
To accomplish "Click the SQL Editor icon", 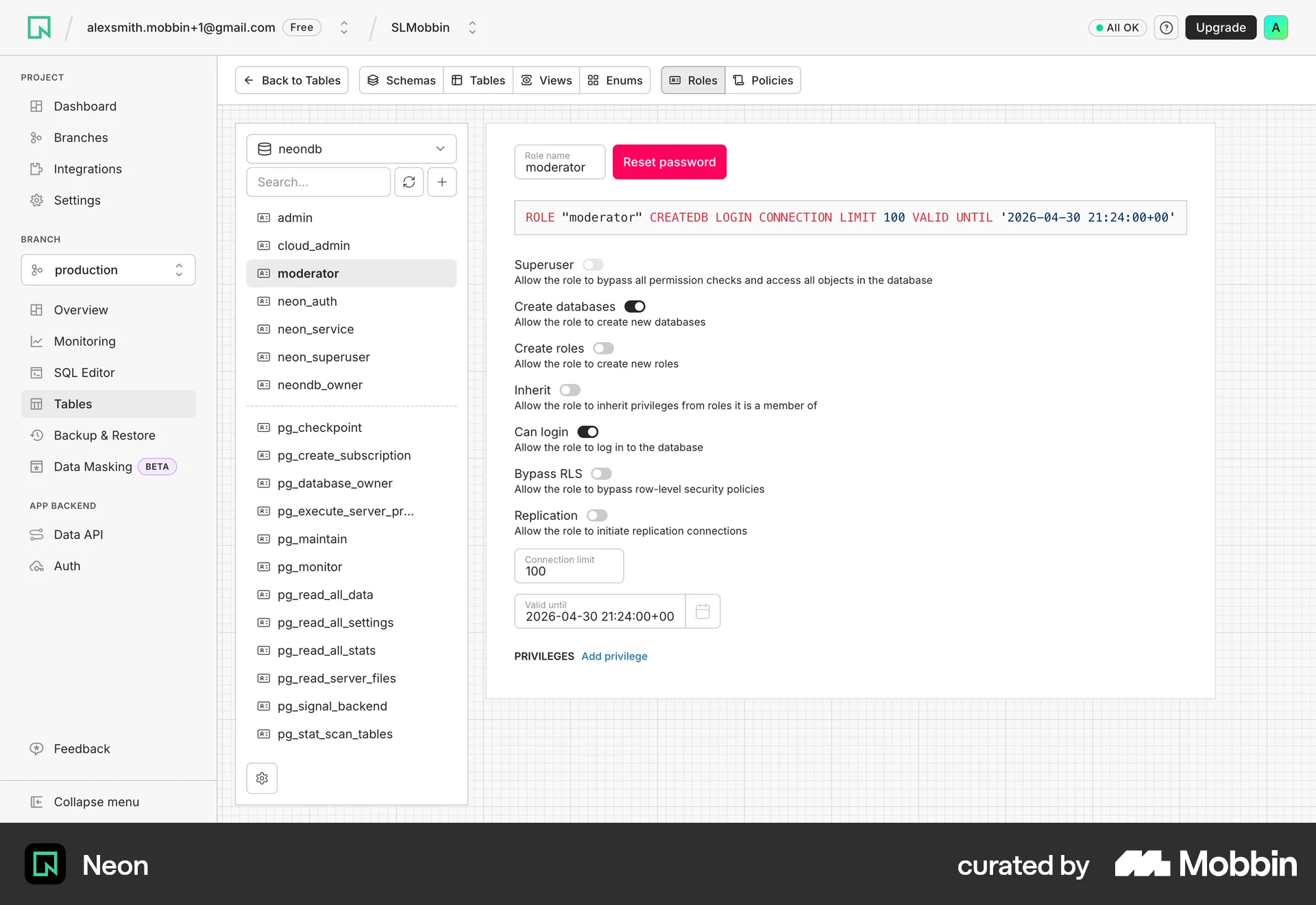I will (36, 373).
